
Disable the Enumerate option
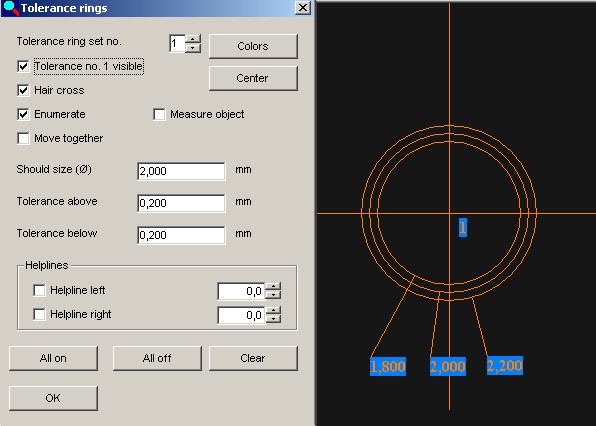(23, 114)
